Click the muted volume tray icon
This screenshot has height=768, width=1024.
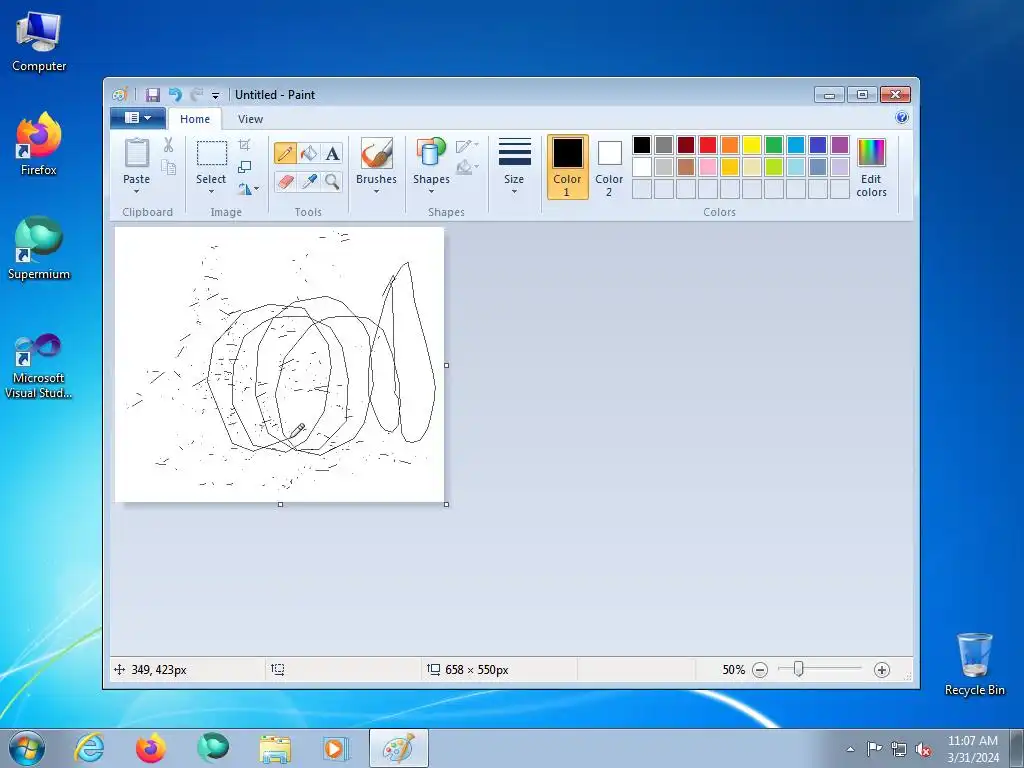(x=923, y=749)
